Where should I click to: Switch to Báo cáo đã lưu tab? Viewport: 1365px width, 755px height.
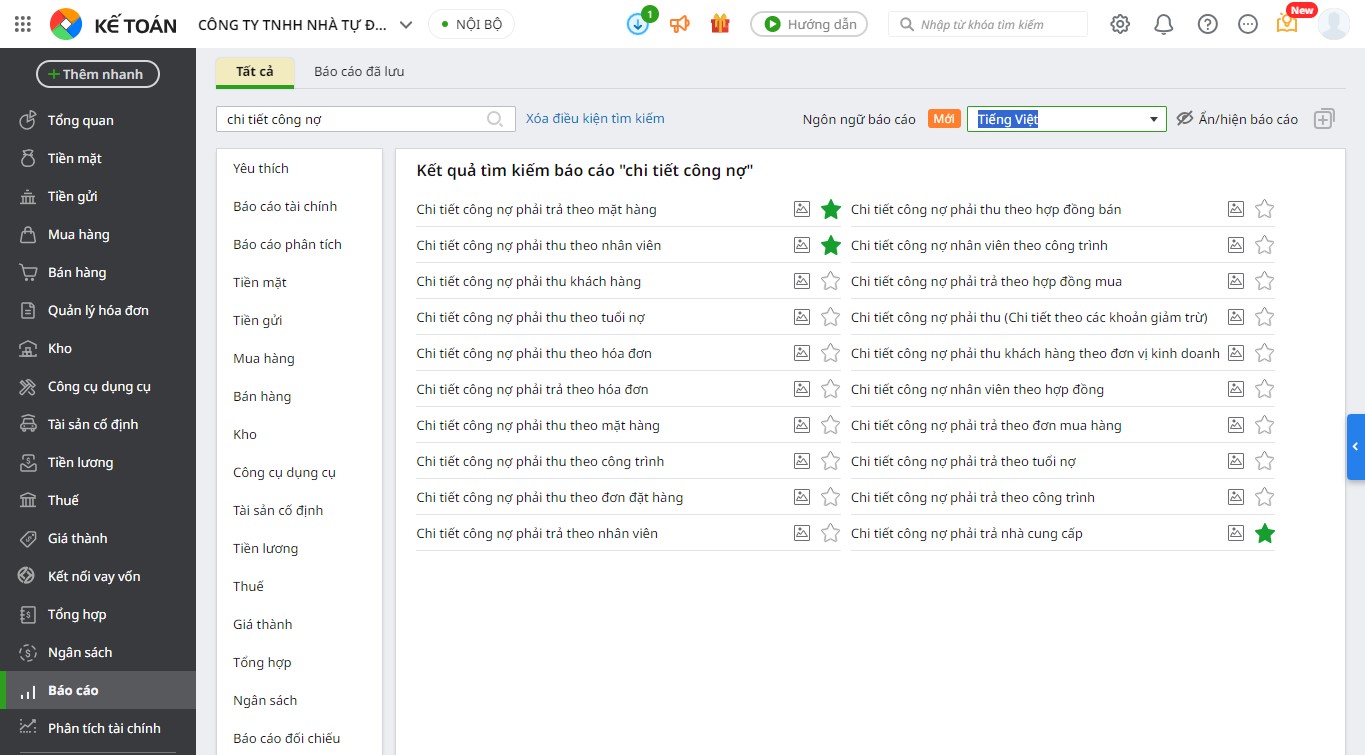pos(359,72)
